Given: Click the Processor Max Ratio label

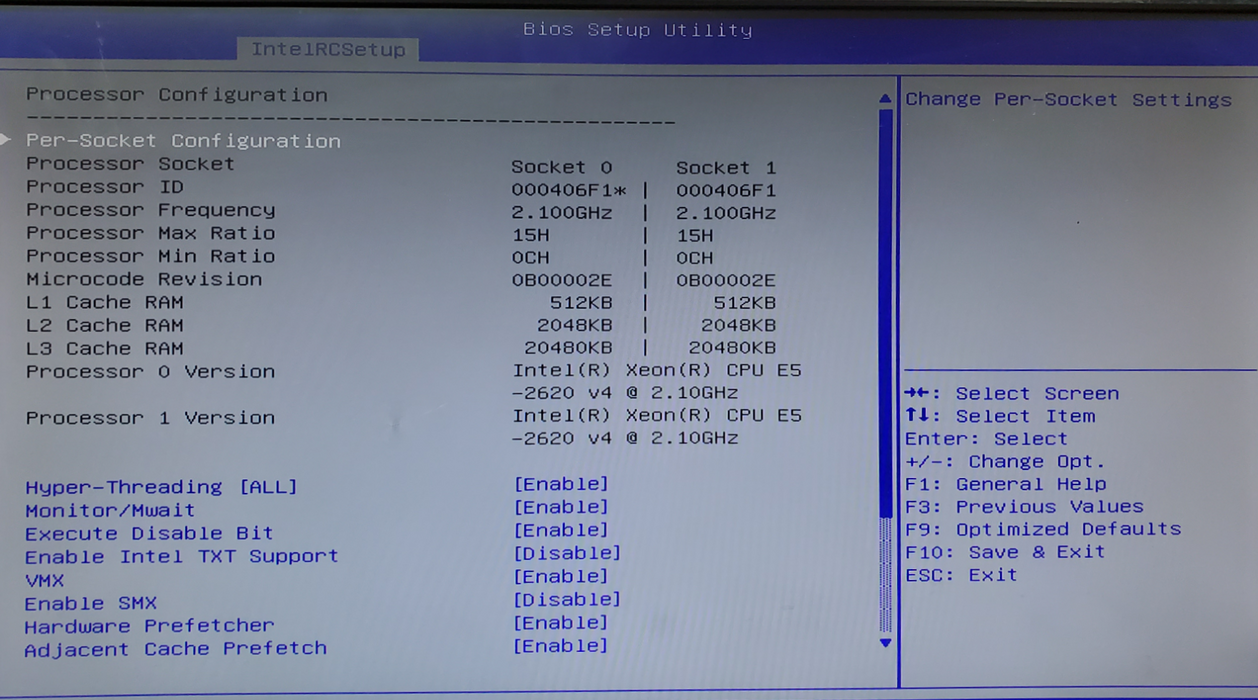Looking at the screenshot, I should 151,233.
